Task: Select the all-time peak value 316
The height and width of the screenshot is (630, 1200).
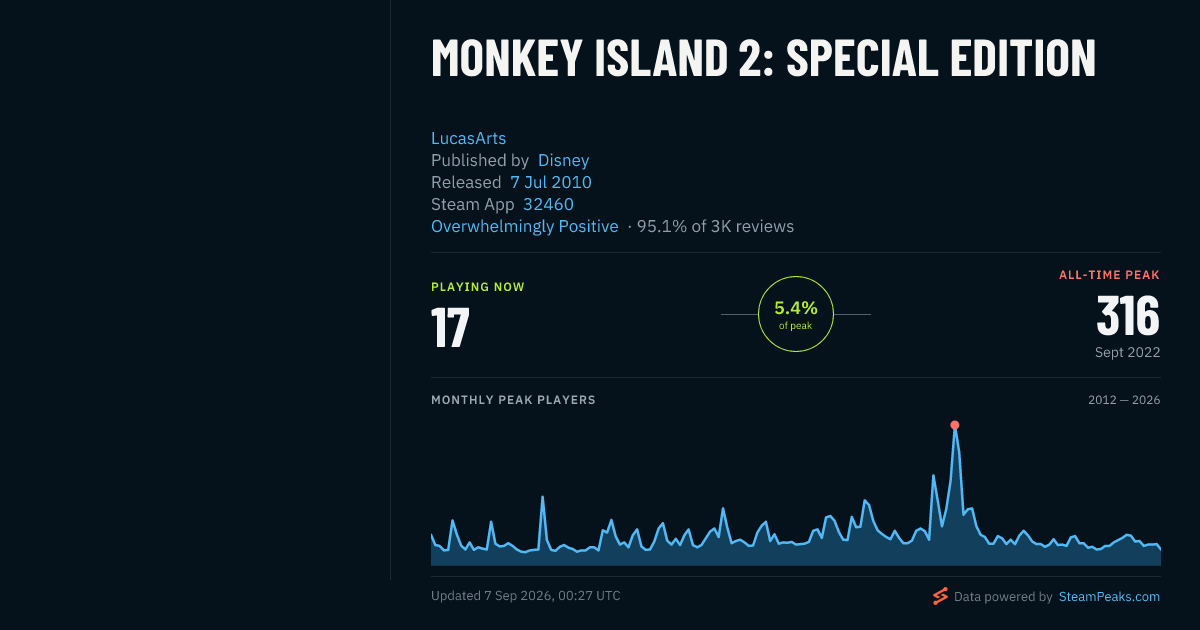Action: [1128, 316]
